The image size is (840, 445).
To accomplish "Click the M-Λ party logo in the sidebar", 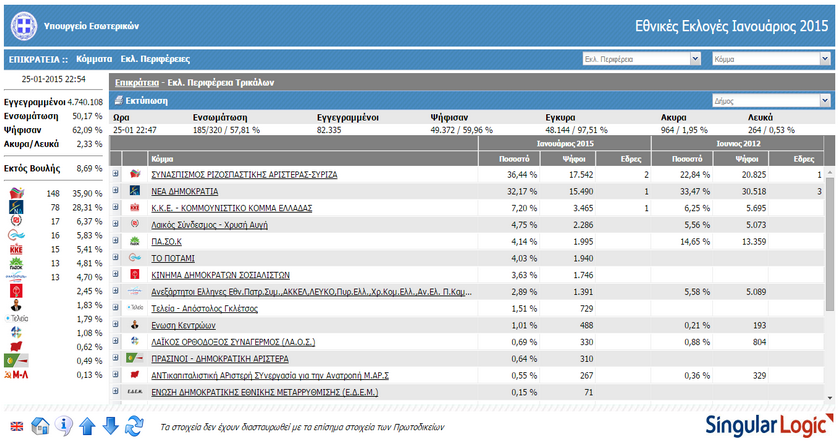I will (x=16, y=375).
